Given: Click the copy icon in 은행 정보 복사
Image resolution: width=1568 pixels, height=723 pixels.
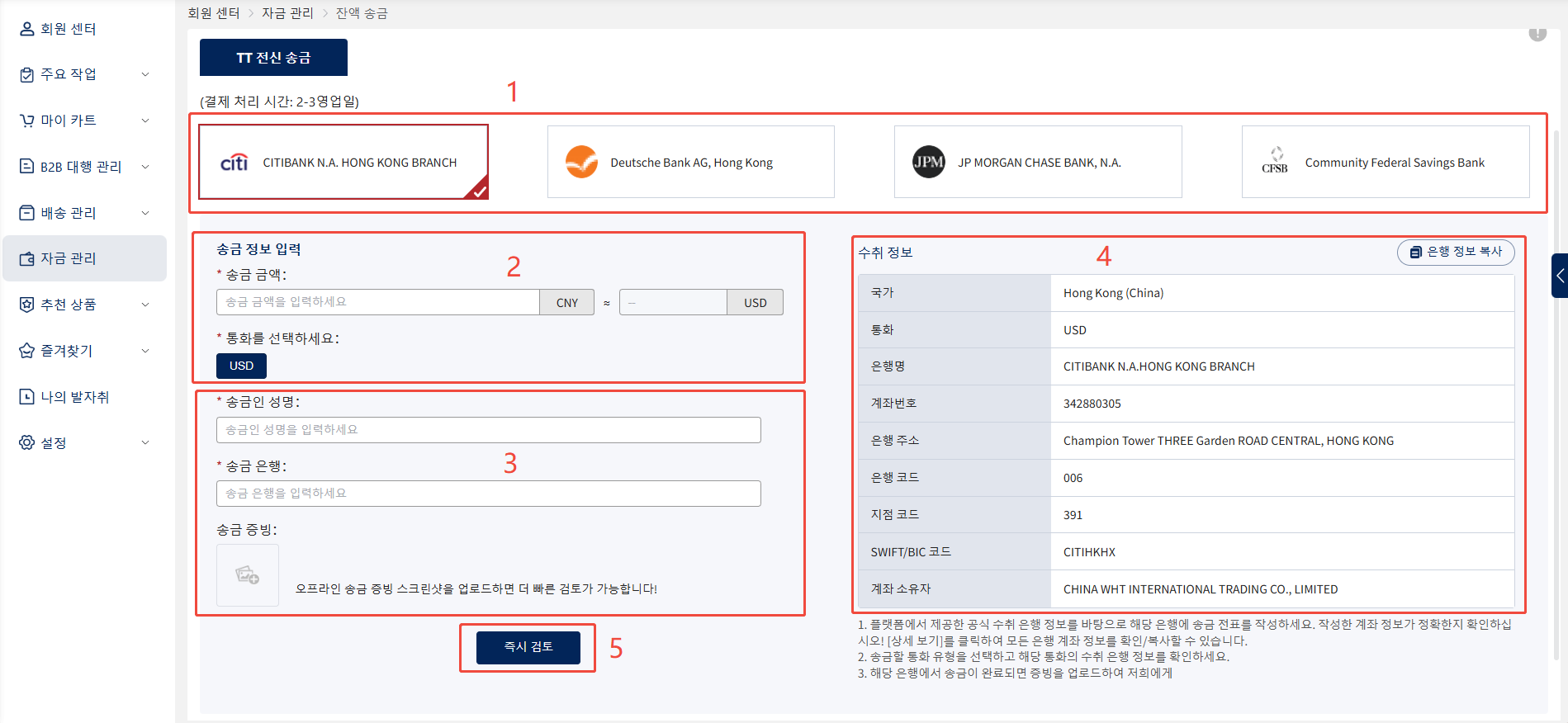Looking at the screenshot, I should click(x=1415, y=253).
